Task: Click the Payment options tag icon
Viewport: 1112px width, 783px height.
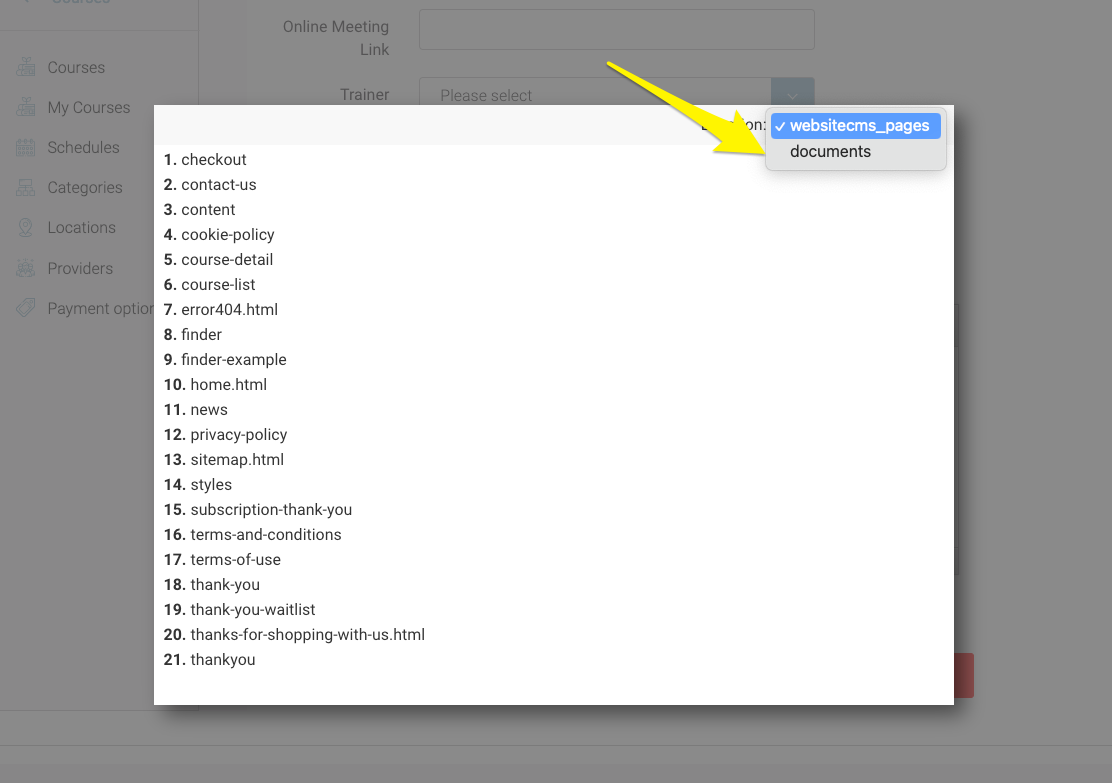Action: pos(26,308)
